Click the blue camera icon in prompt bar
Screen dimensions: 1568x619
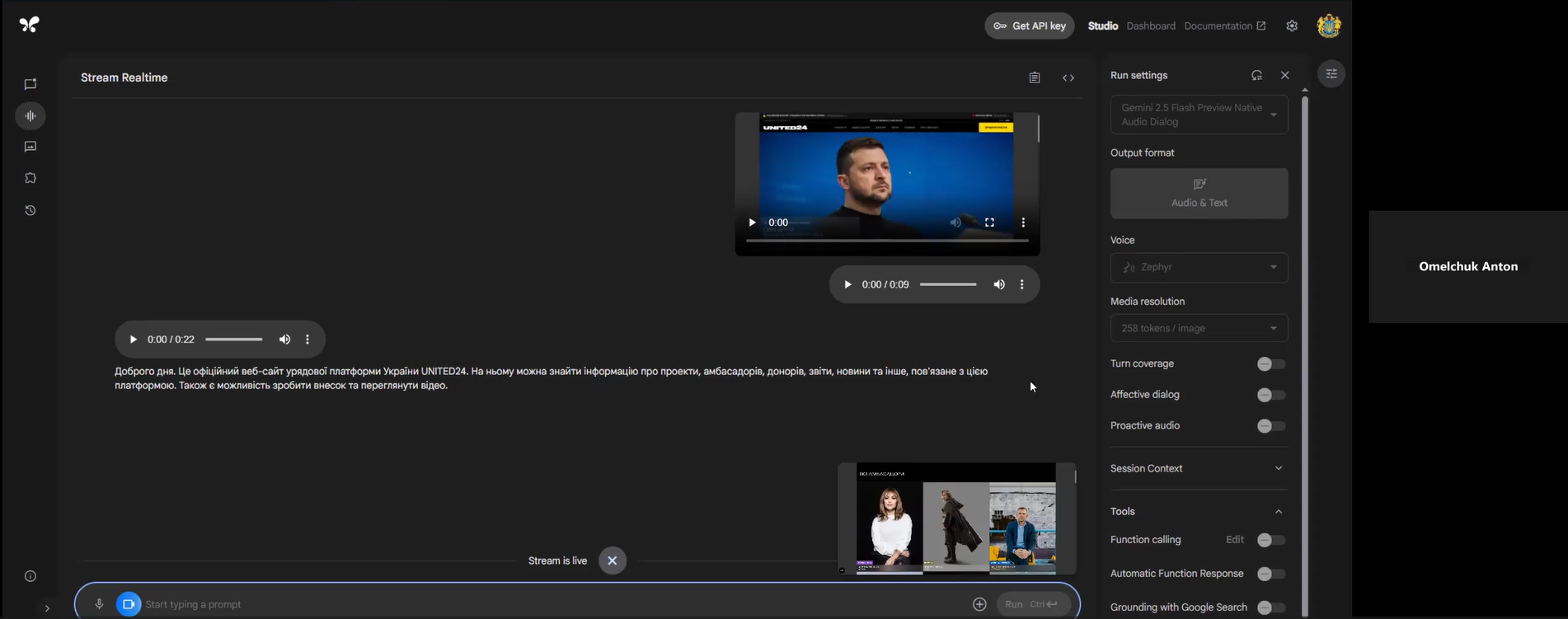[x=129, y=604]
